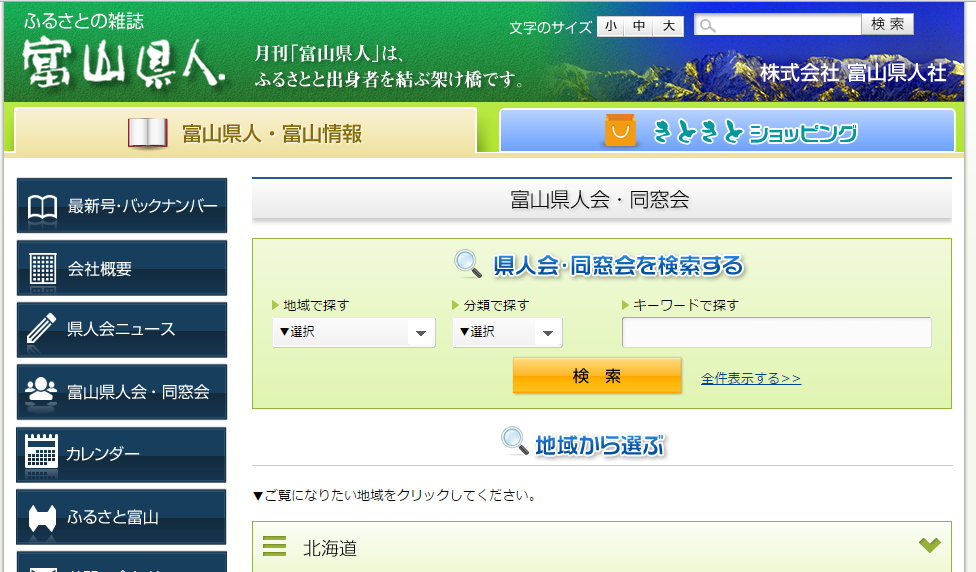Click the orange 検索 button
976x572 pixels.
pyautogui.click(x=597, y=375)
